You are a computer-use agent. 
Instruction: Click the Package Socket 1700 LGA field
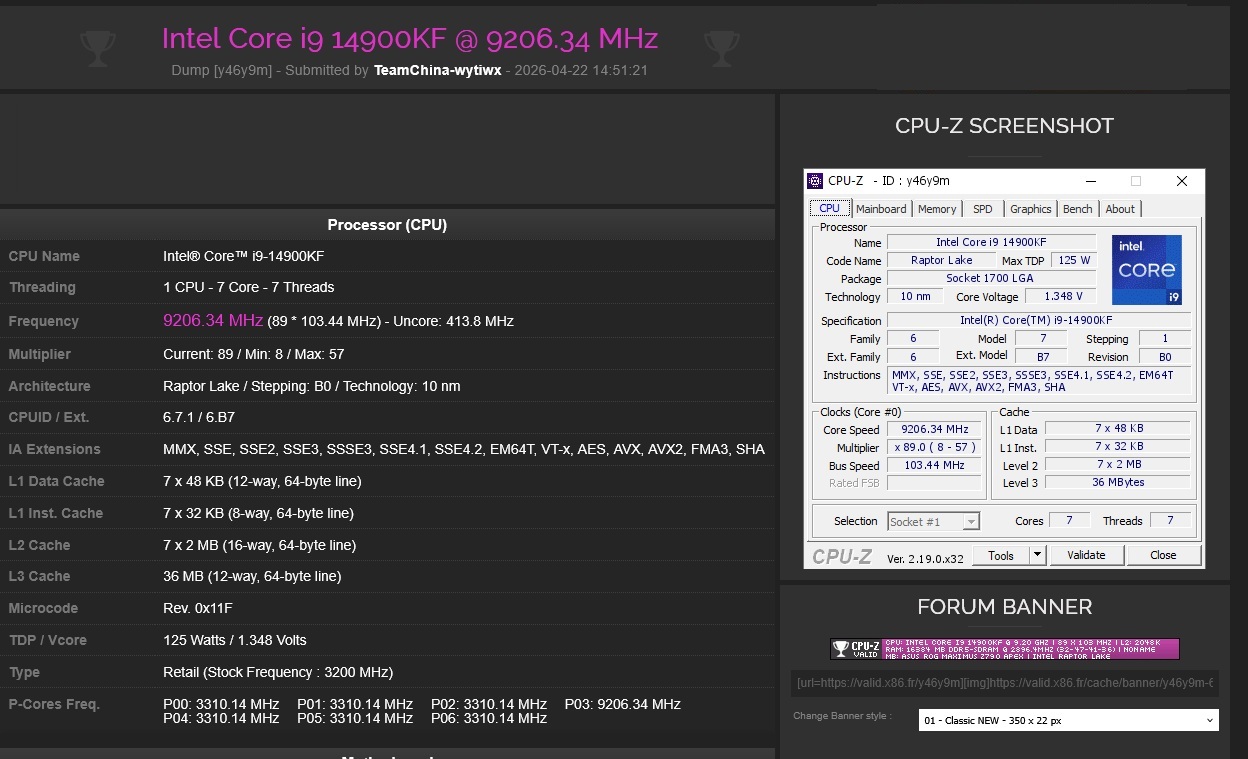pyautogui.click(x=991, y=278)
